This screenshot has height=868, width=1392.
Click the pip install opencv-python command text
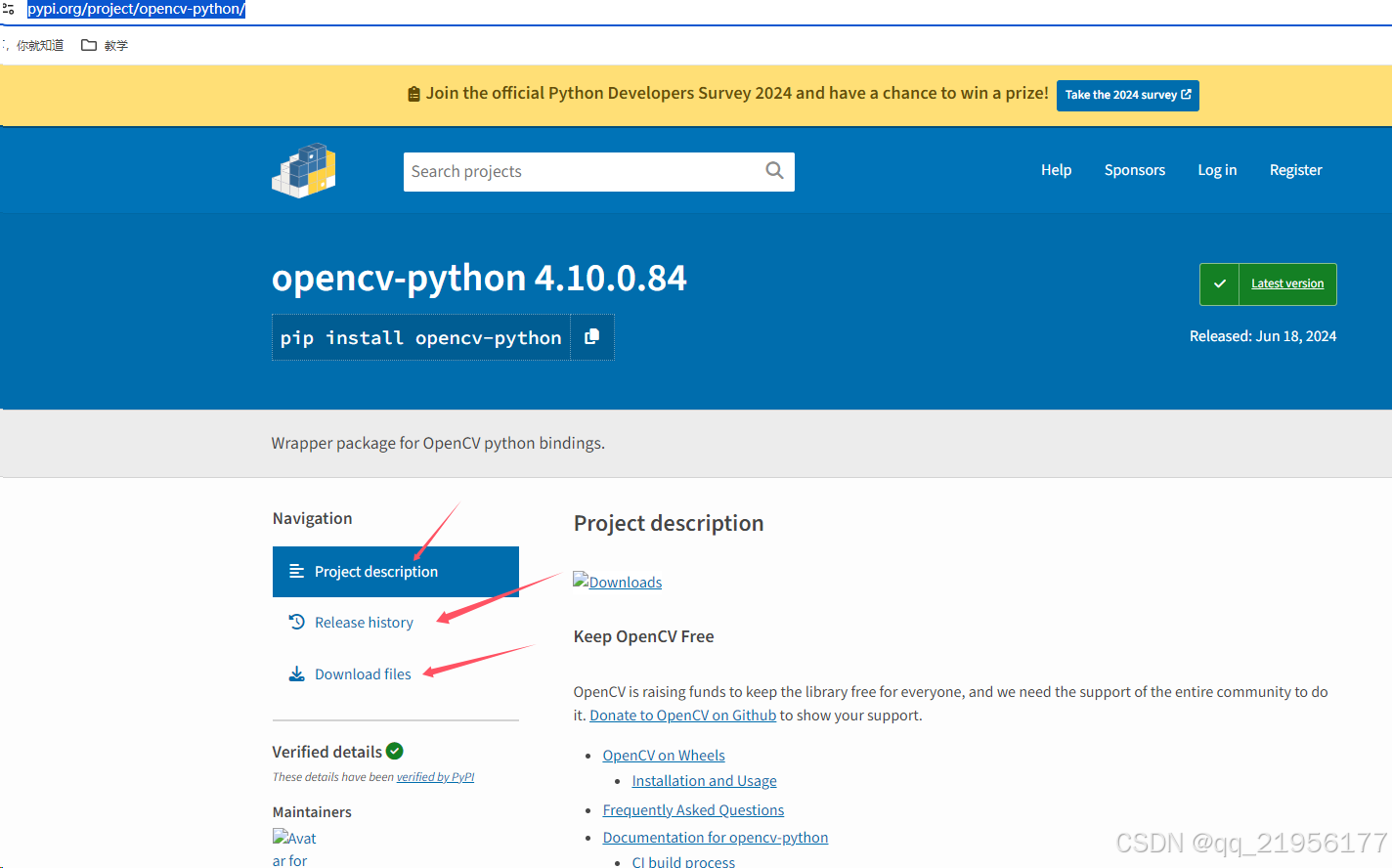tap(421, 337)
